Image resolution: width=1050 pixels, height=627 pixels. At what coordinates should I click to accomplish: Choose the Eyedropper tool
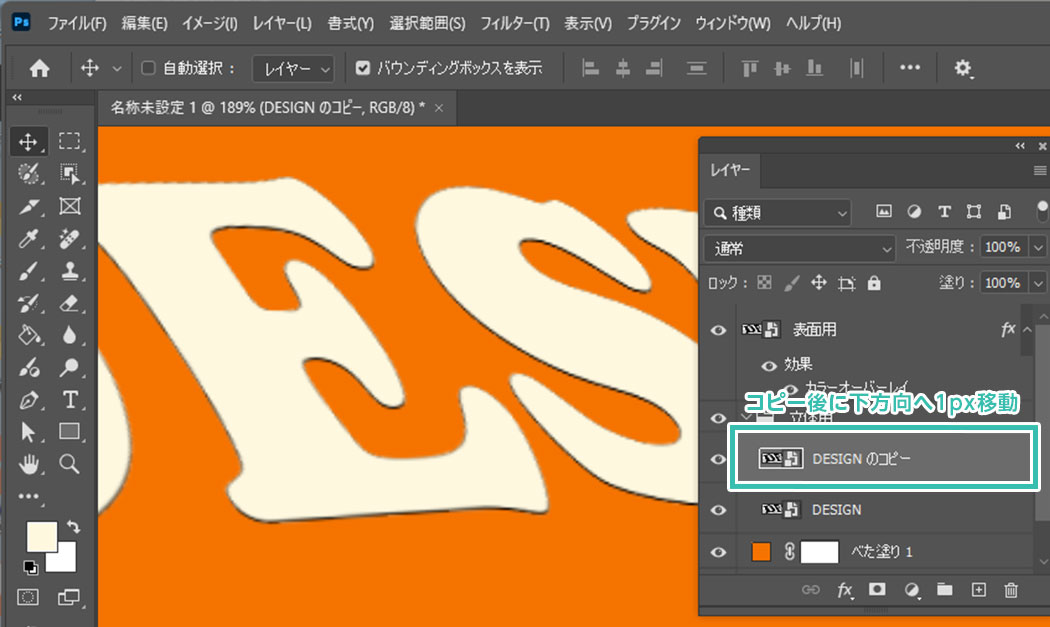(x=29, y=239)
